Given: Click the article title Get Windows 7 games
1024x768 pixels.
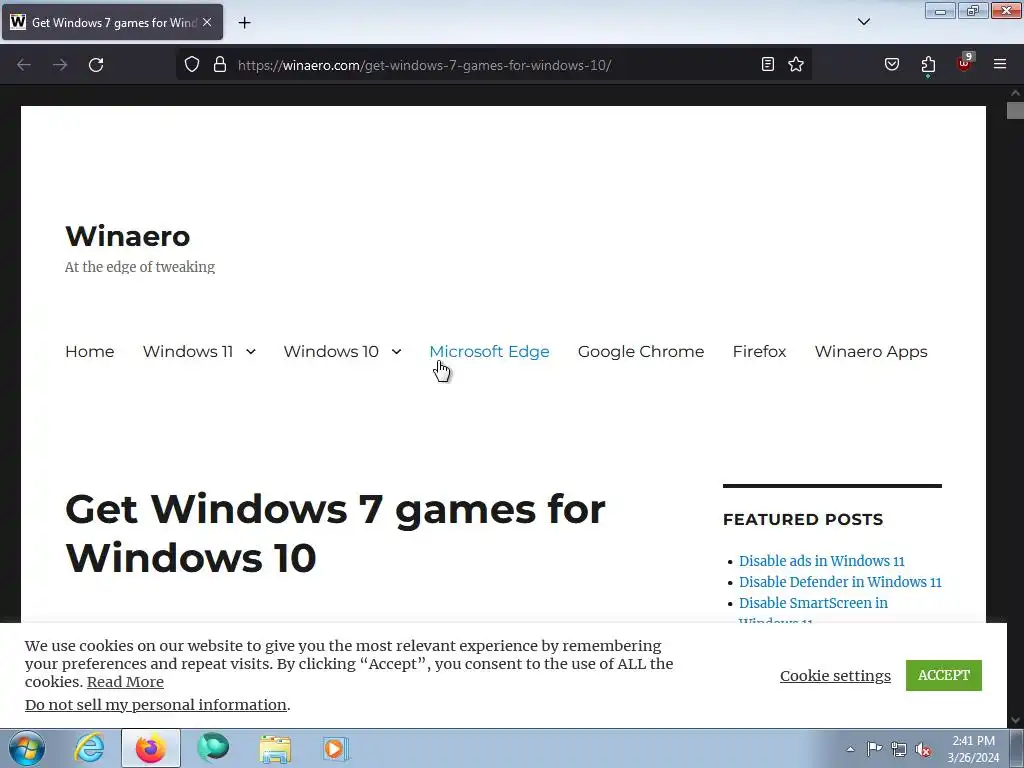Looking at the screenshot, I should (x=335, y=534).
